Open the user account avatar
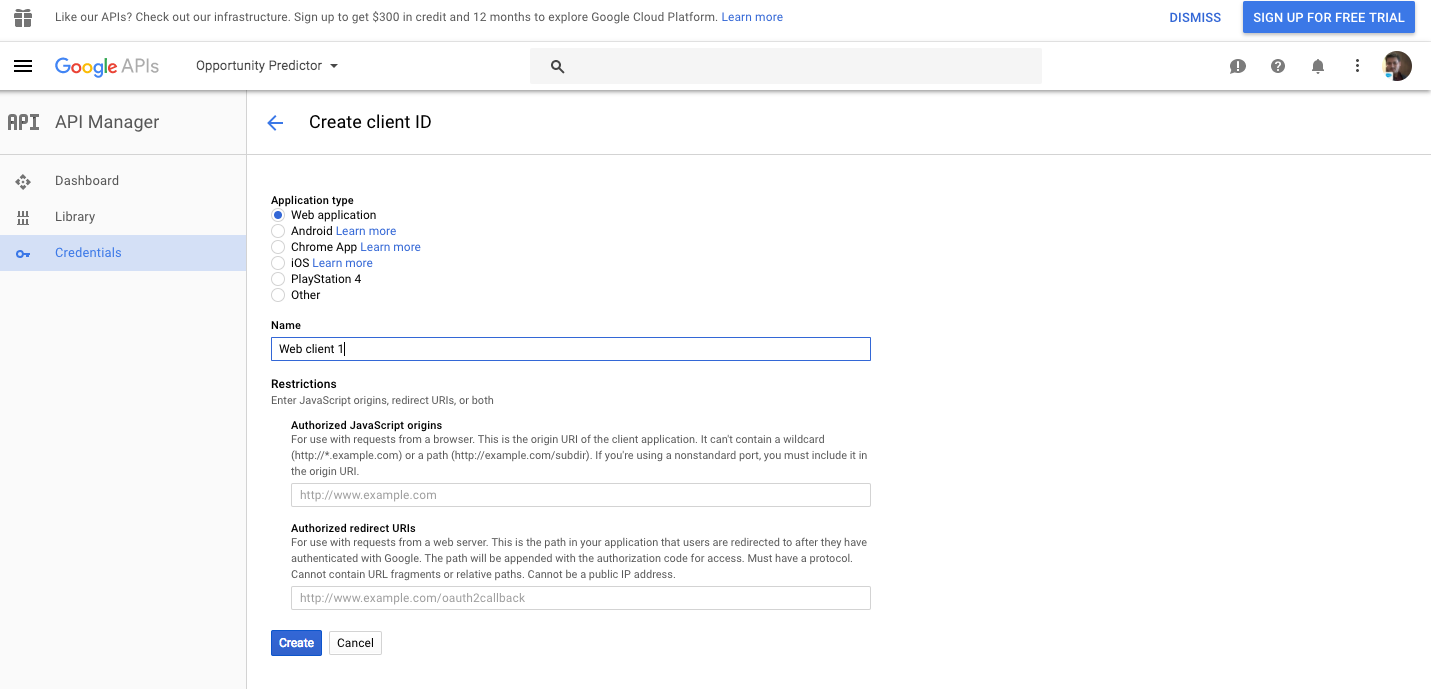The image size is (1431, 689). tap(1397, 66)
